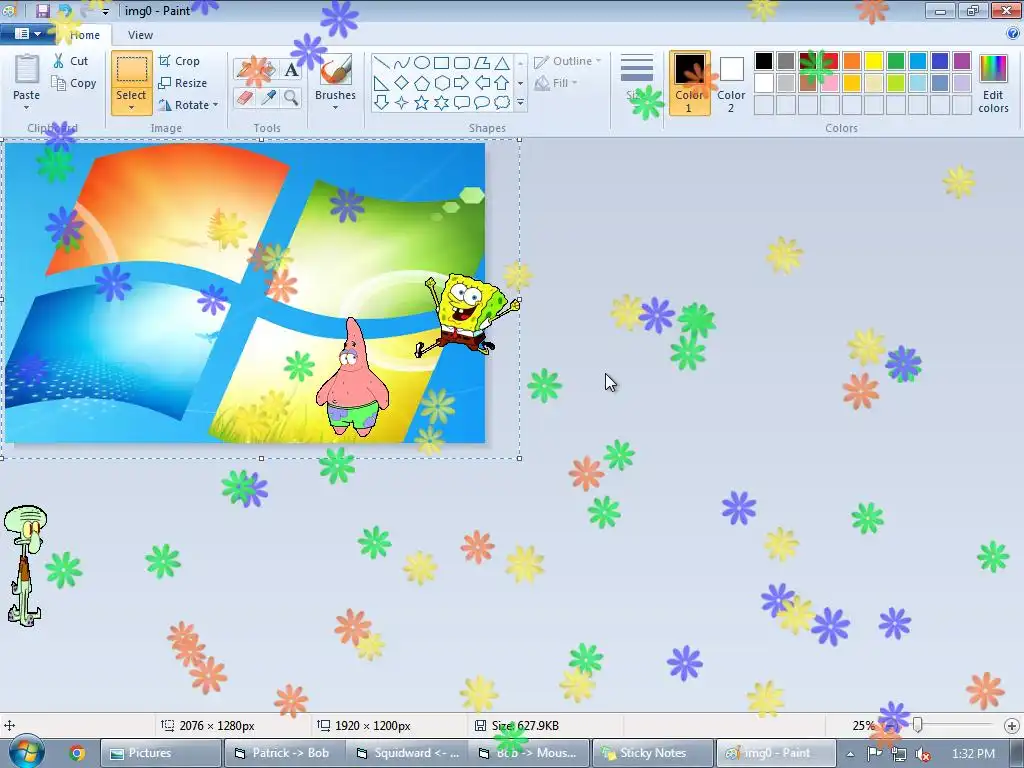Image resolution: width=1024 pixels, height=768 pixels.
Task: Pick the purple color swatch
Action: (962, 61)
